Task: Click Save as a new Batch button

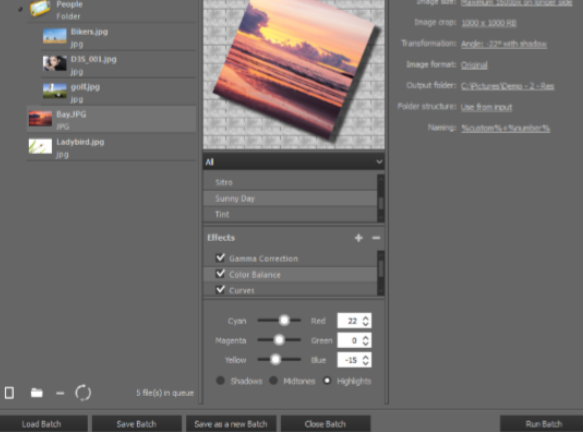Action: click(231, 424)
